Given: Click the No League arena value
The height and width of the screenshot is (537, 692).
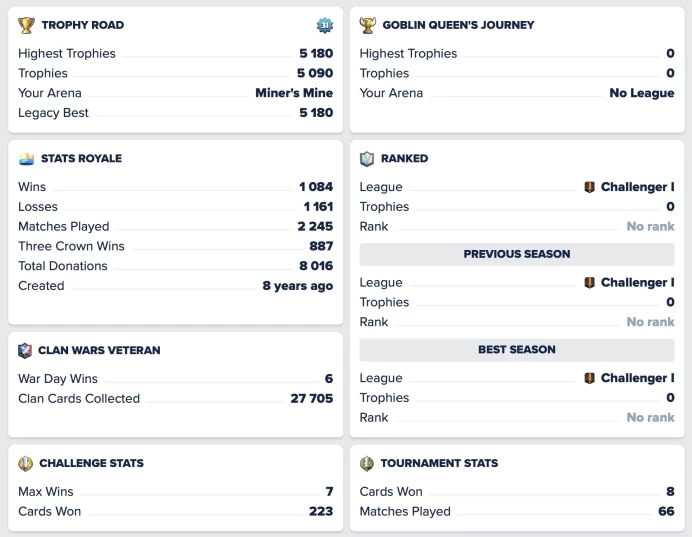Looking at the screenshot, I should click(642, 93).
